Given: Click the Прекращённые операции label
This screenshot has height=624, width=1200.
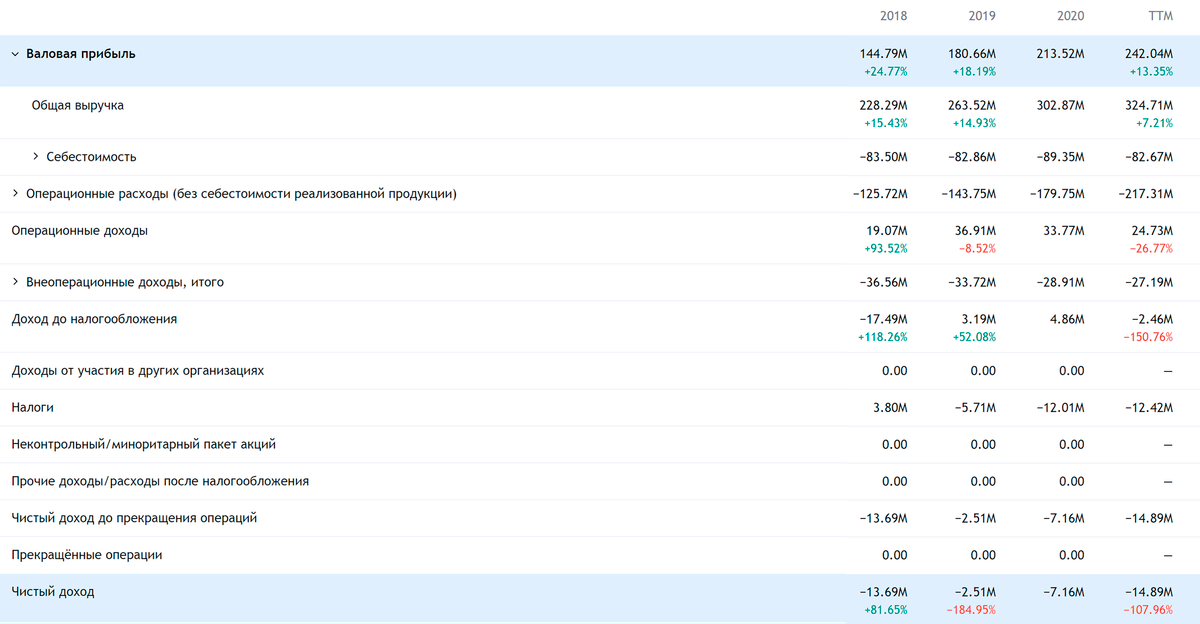Looking at the screenshot, I should [86, 555].
